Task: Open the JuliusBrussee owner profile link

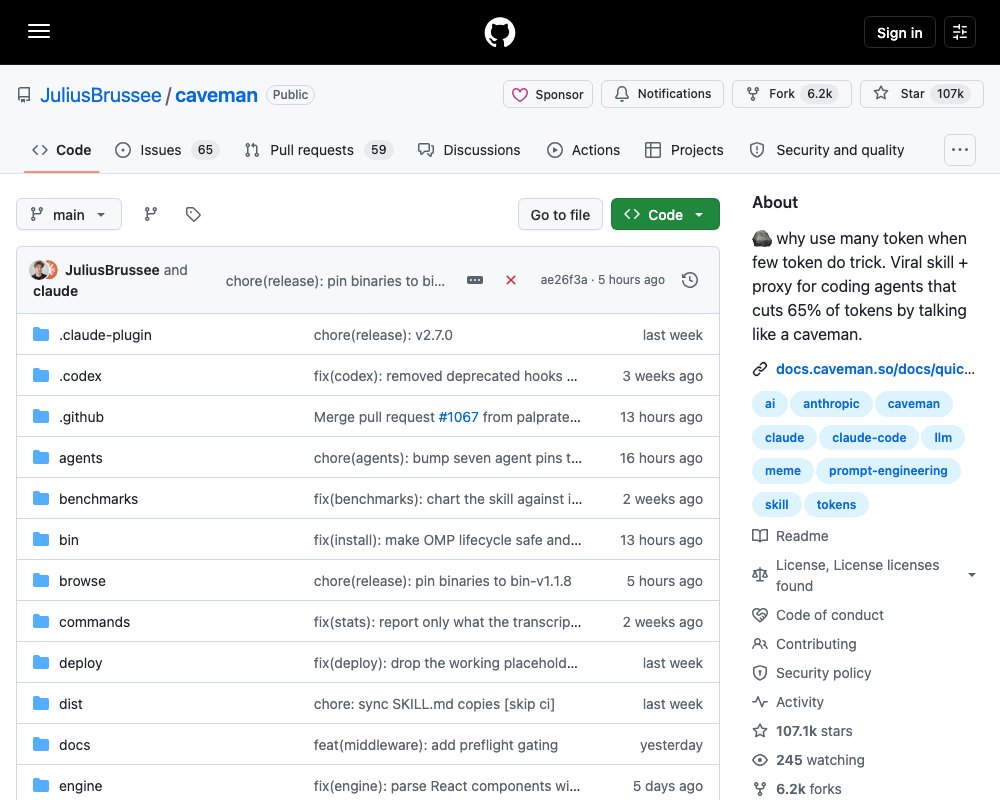Action: point(101,95)
